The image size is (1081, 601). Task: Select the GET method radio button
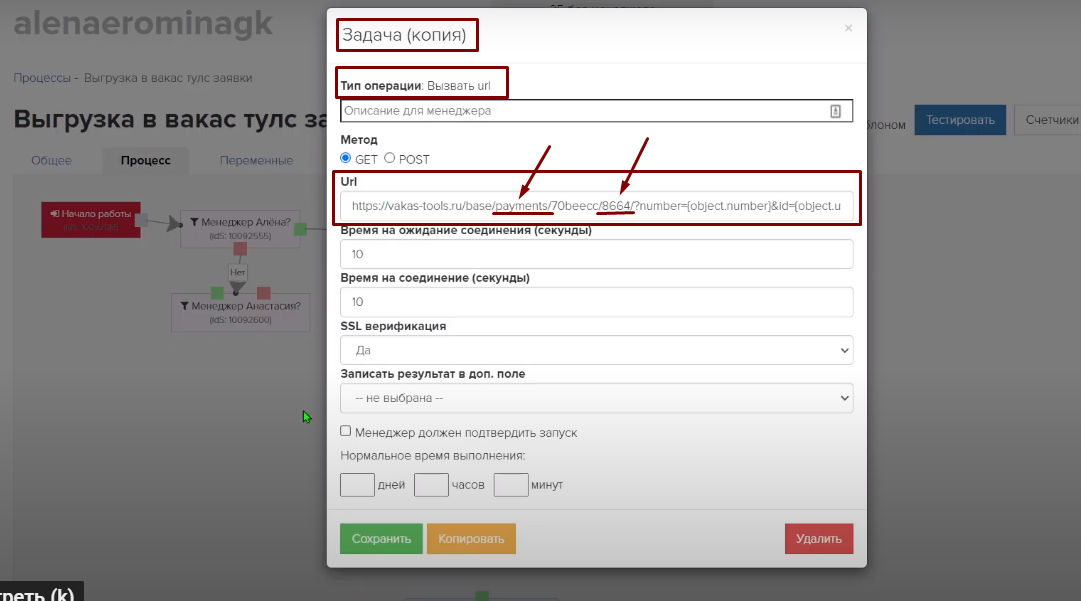(x=346, y=159)
